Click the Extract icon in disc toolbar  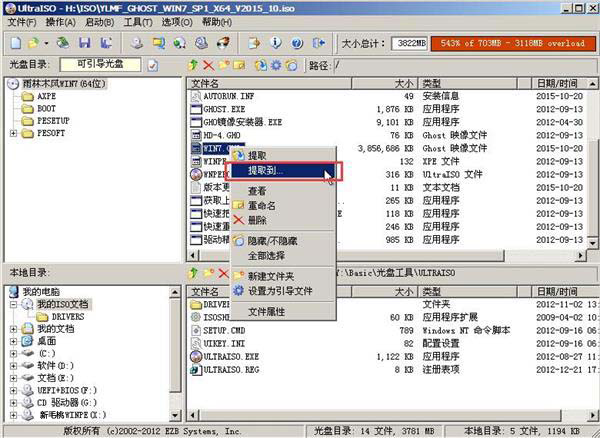click(261, 65)
